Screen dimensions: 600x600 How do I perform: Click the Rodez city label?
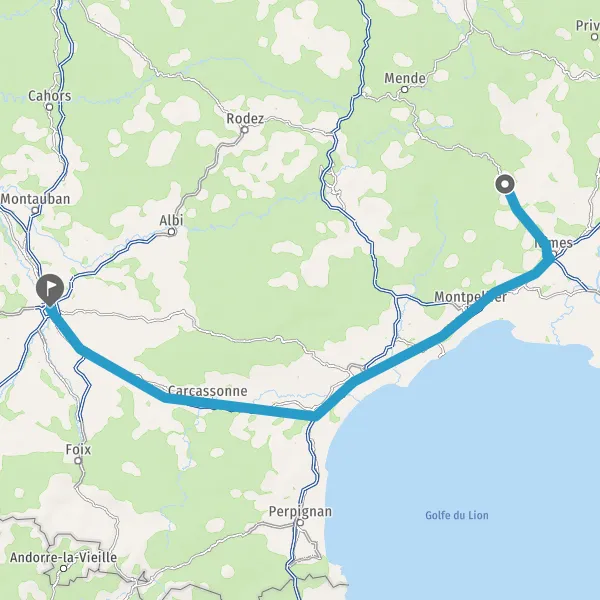[245, 119]
